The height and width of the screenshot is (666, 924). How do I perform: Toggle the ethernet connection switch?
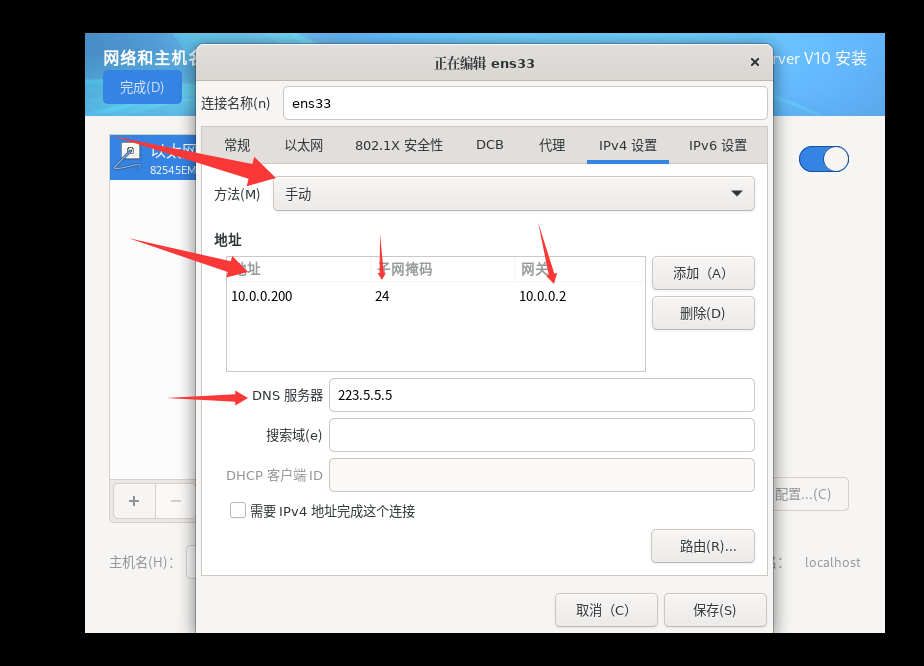point(823,159)
